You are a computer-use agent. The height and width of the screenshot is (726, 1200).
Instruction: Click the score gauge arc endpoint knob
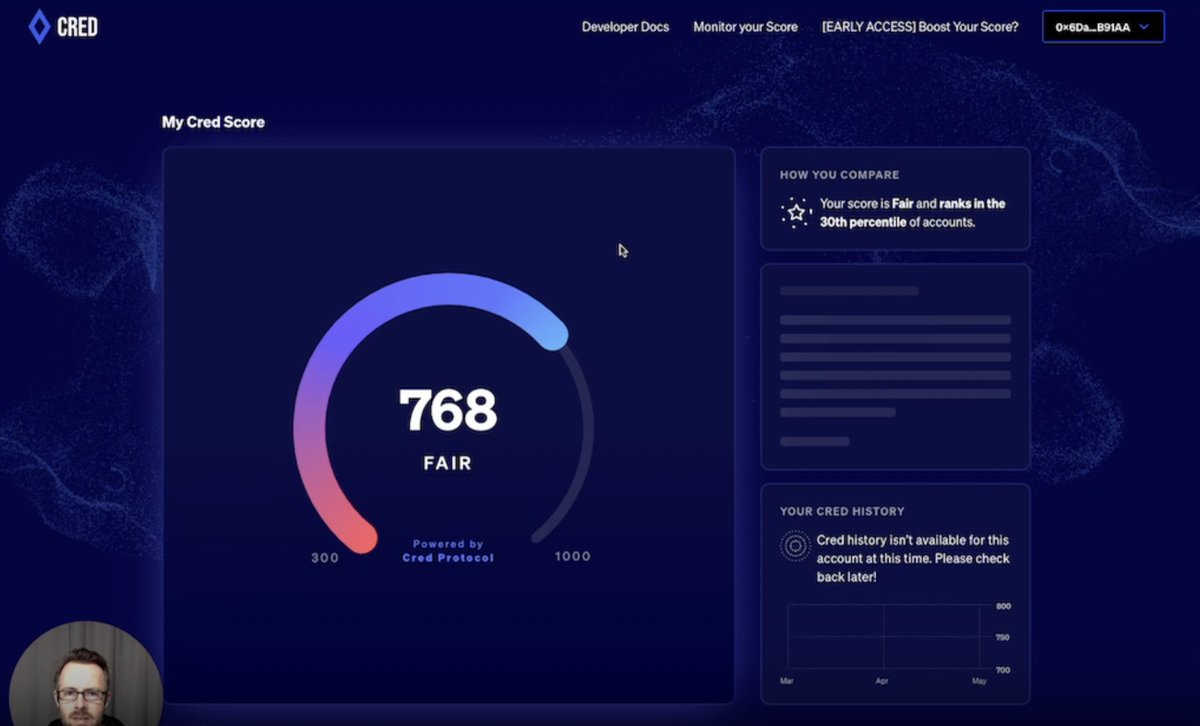coord(552,334)
